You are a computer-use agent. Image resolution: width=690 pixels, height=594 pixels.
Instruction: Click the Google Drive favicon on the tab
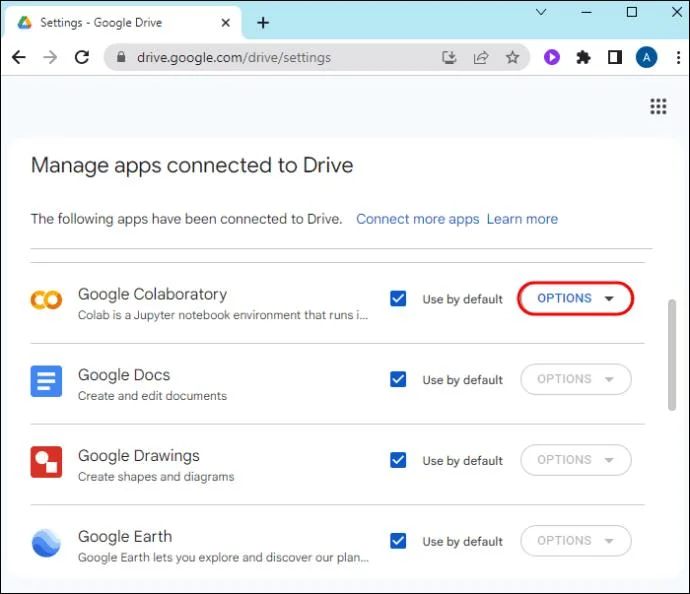click(x=25, y=22)
